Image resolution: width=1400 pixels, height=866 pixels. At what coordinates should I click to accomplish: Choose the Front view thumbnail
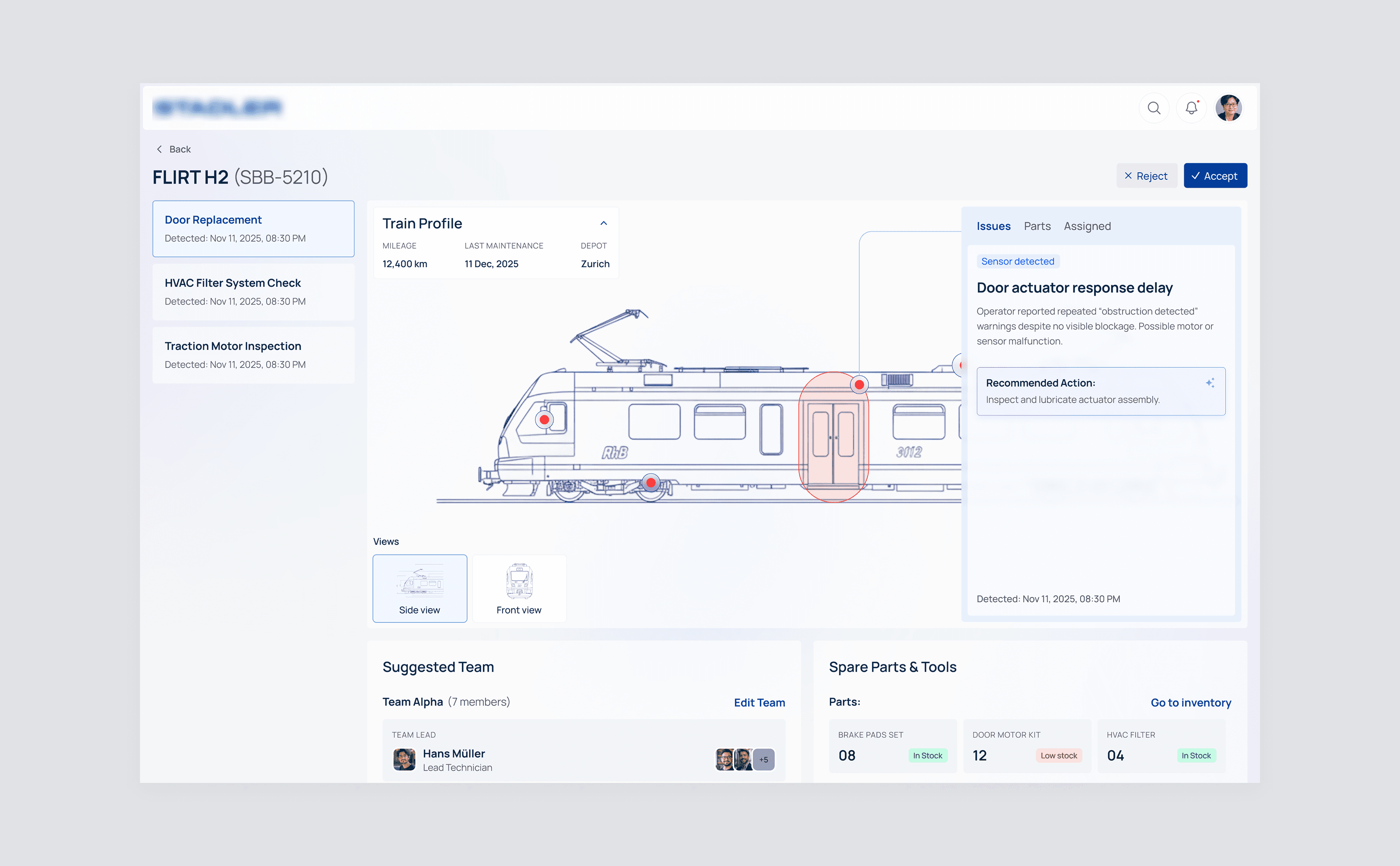click(519, 588)
